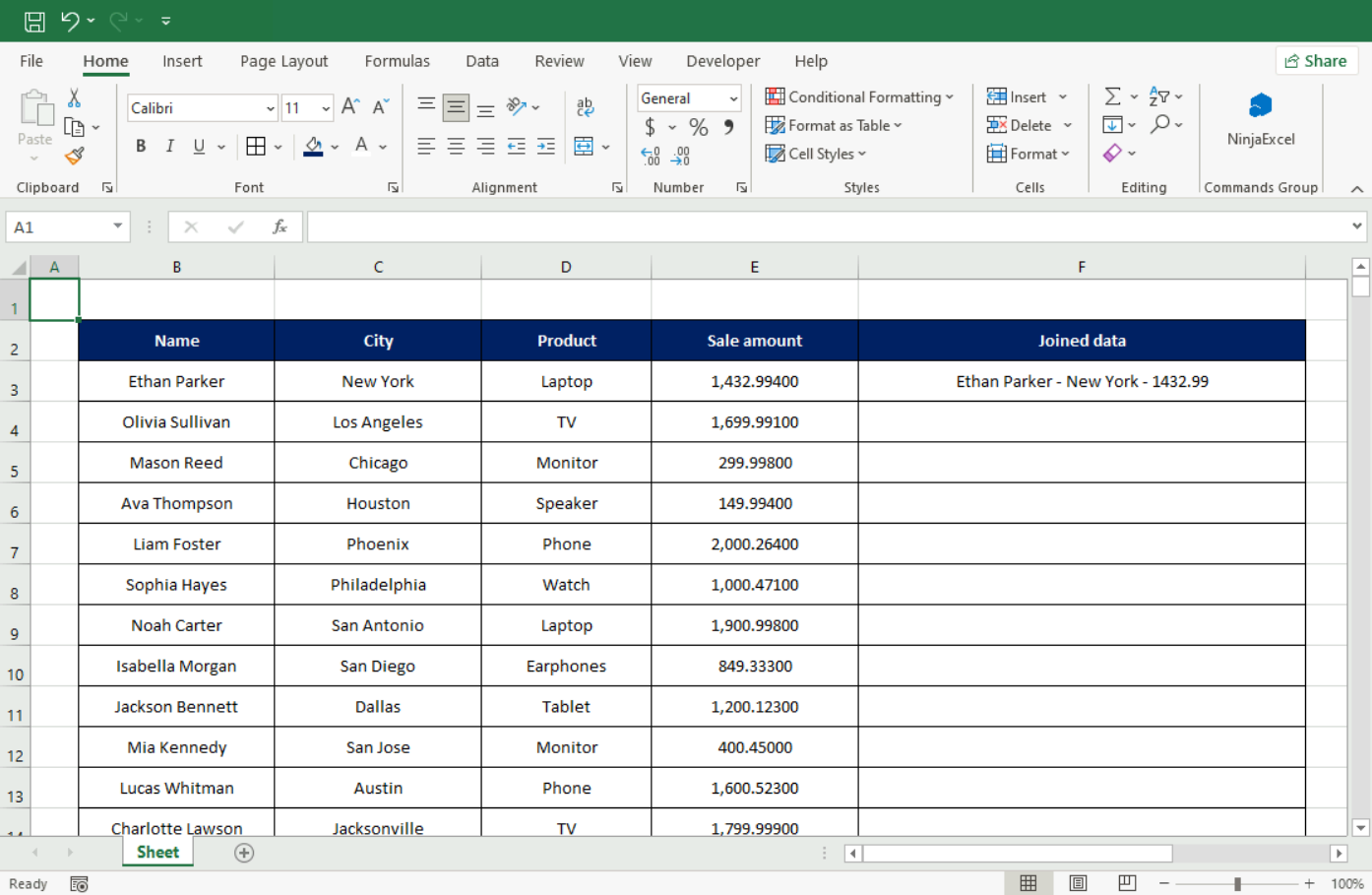Click the Save icon in title bar

[34, 21]
